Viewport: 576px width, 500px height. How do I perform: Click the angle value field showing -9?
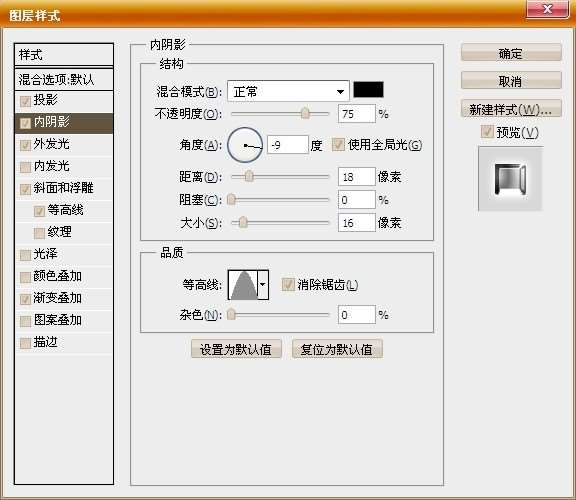point(288,145)
